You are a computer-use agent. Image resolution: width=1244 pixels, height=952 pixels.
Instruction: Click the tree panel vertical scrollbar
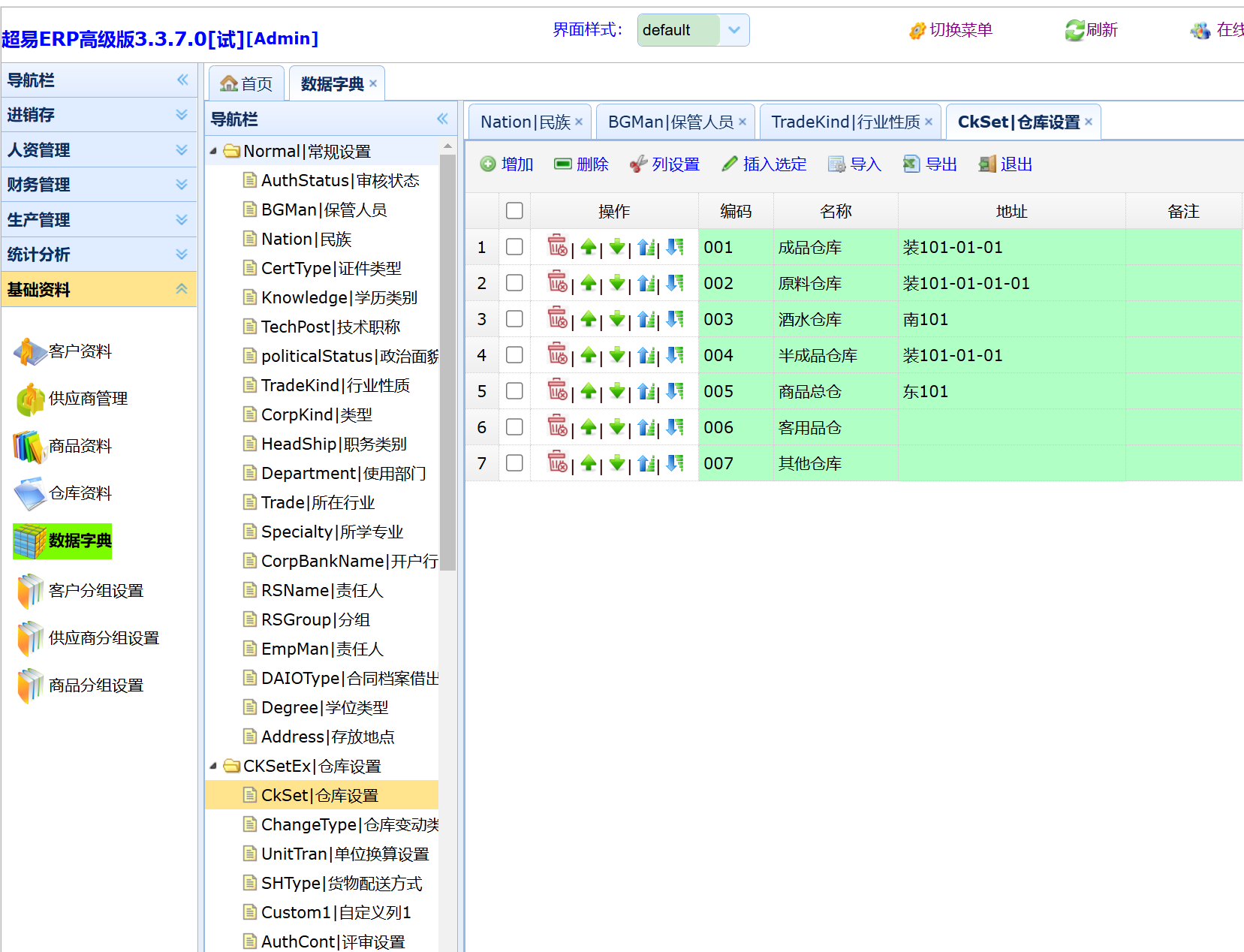tap(448, 360)
